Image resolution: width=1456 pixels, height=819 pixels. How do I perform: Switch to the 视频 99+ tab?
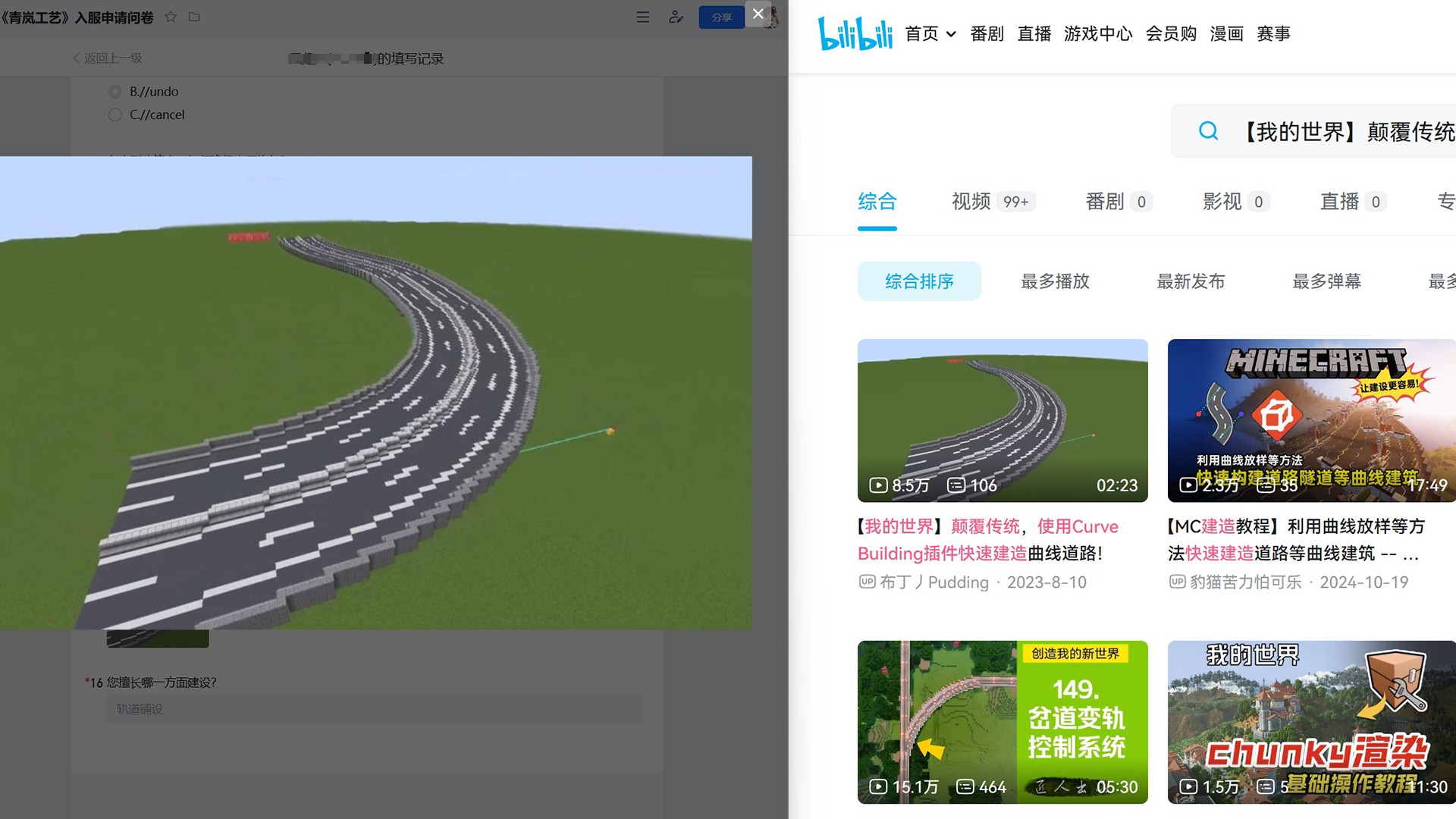[993, 202]
